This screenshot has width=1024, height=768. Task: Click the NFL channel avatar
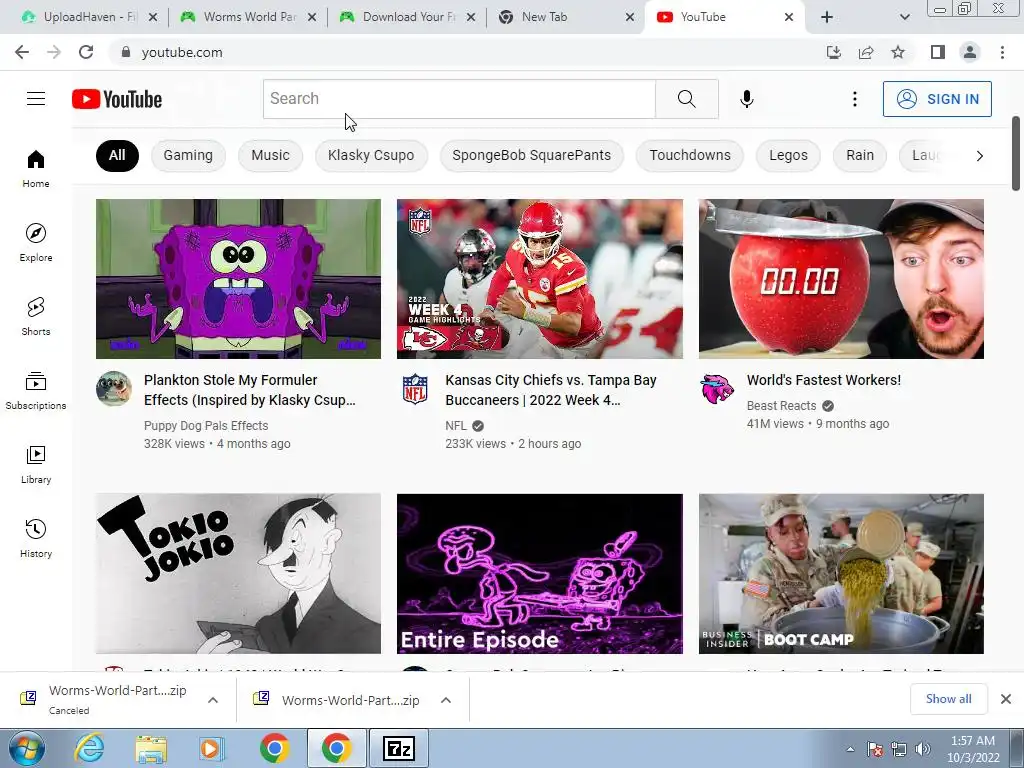pyautogui.click(x=415, y=389)
